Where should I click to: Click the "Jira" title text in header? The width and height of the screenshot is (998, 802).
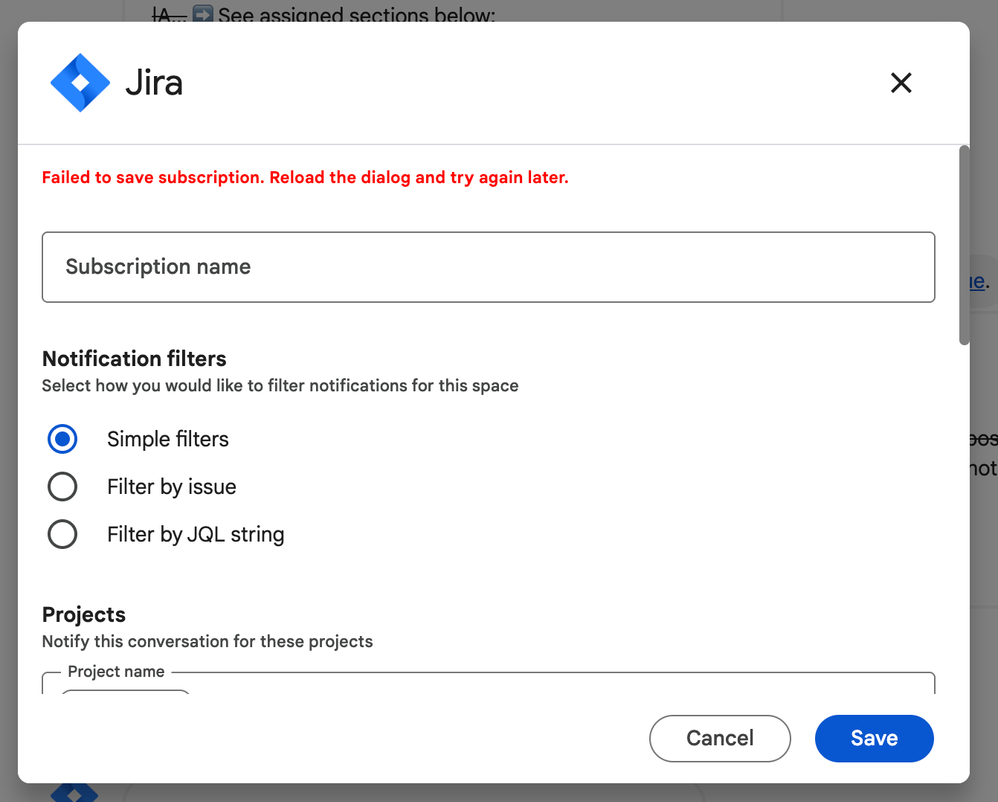(x=154, y=83)
